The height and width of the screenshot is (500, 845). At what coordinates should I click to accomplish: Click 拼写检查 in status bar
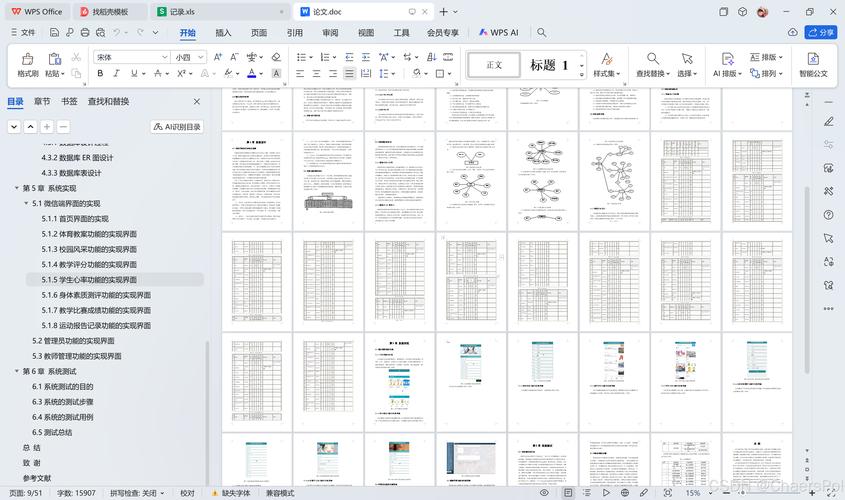tap(137, 492)
